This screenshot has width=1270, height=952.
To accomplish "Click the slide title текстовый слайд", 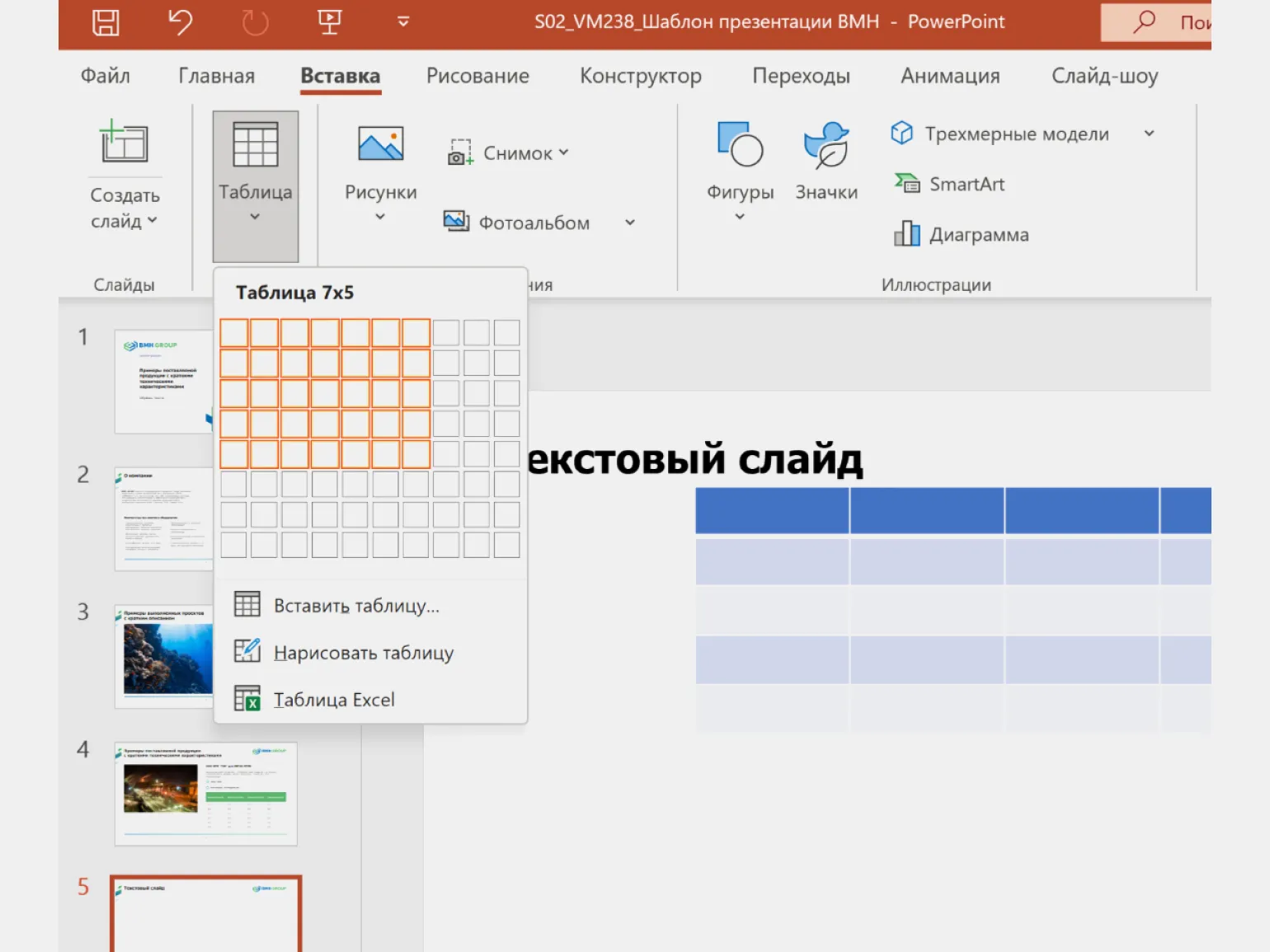I will (694, 459).
